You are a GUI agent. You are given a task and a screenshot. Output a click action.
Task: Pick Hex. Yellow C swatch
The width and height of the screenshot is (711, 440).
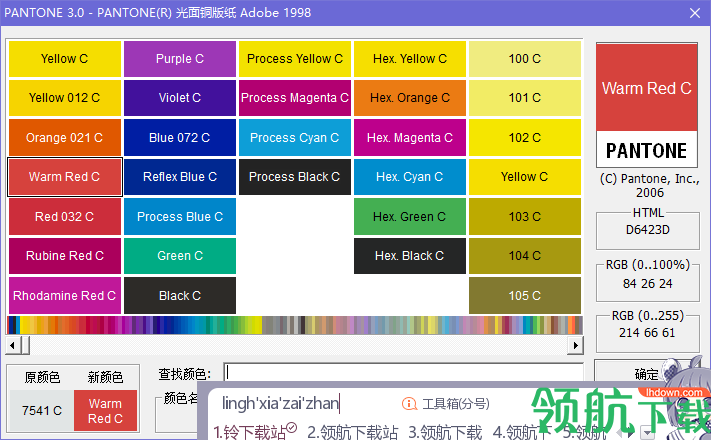pyautogui.click(x=410, y=59)
